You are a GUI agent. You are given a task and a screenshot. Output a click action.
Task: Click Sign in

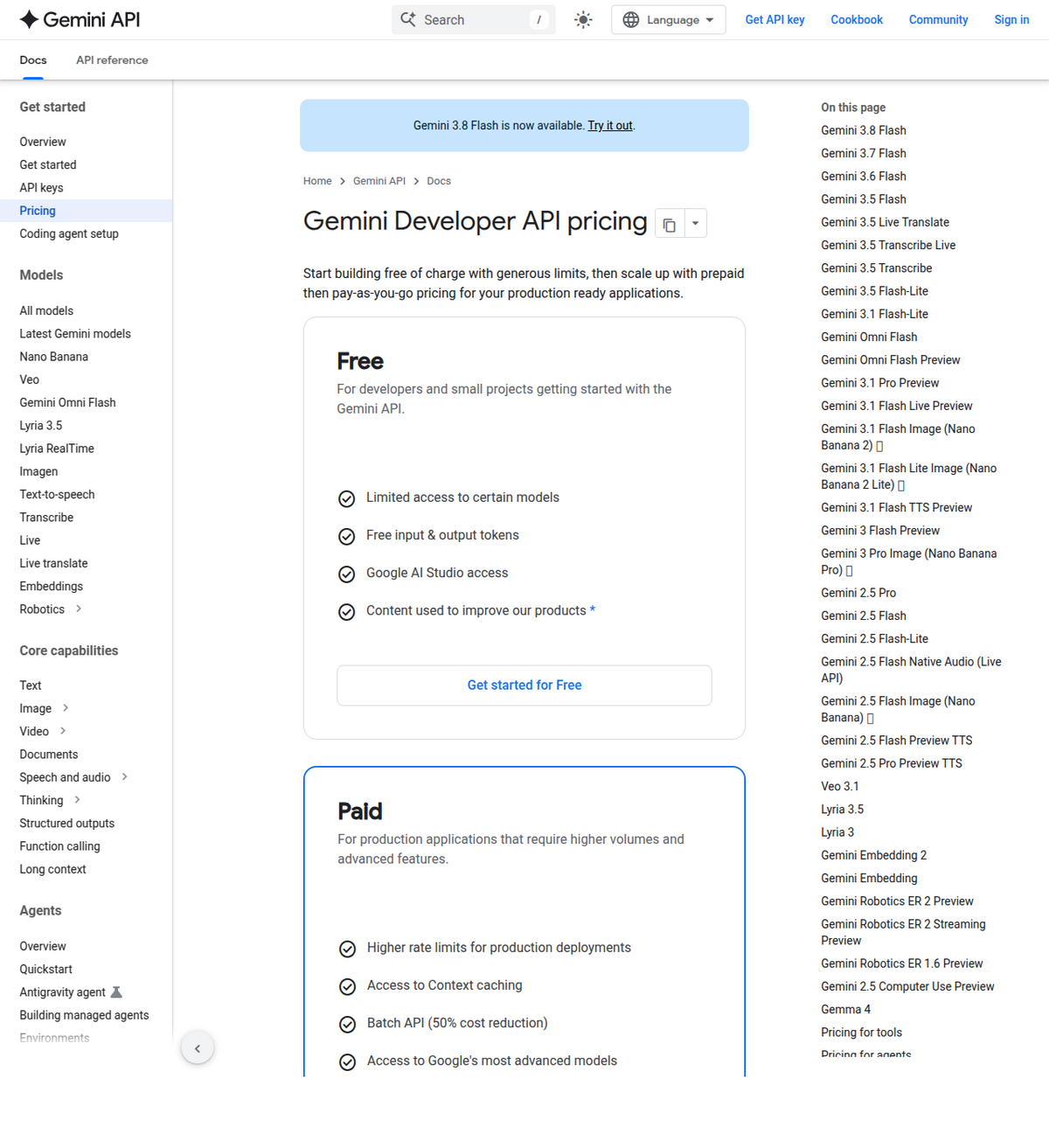[x=1011, y=19]
